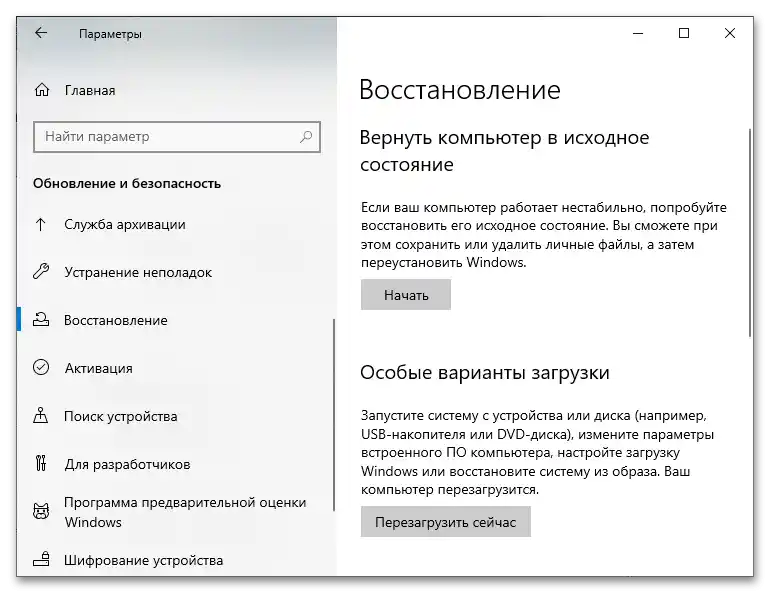Screen dimensions: 770x593
Task: Click the wrench icon for Устранение неполадок
Action: click(x=41, y=271)
